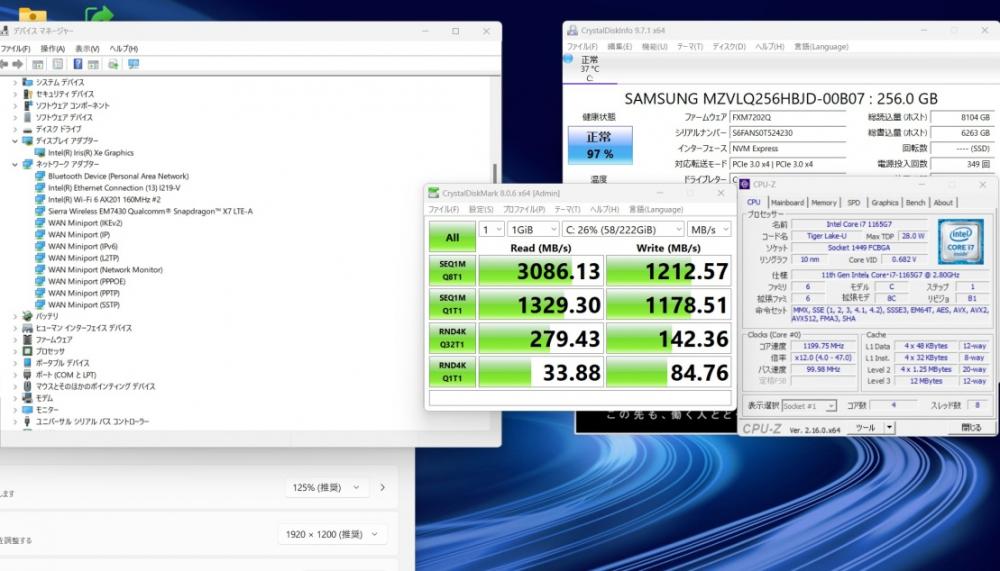1000x571 pixels.
Task: Switch to the Memory tab in CPU-Z
Action: coord(823,202)
